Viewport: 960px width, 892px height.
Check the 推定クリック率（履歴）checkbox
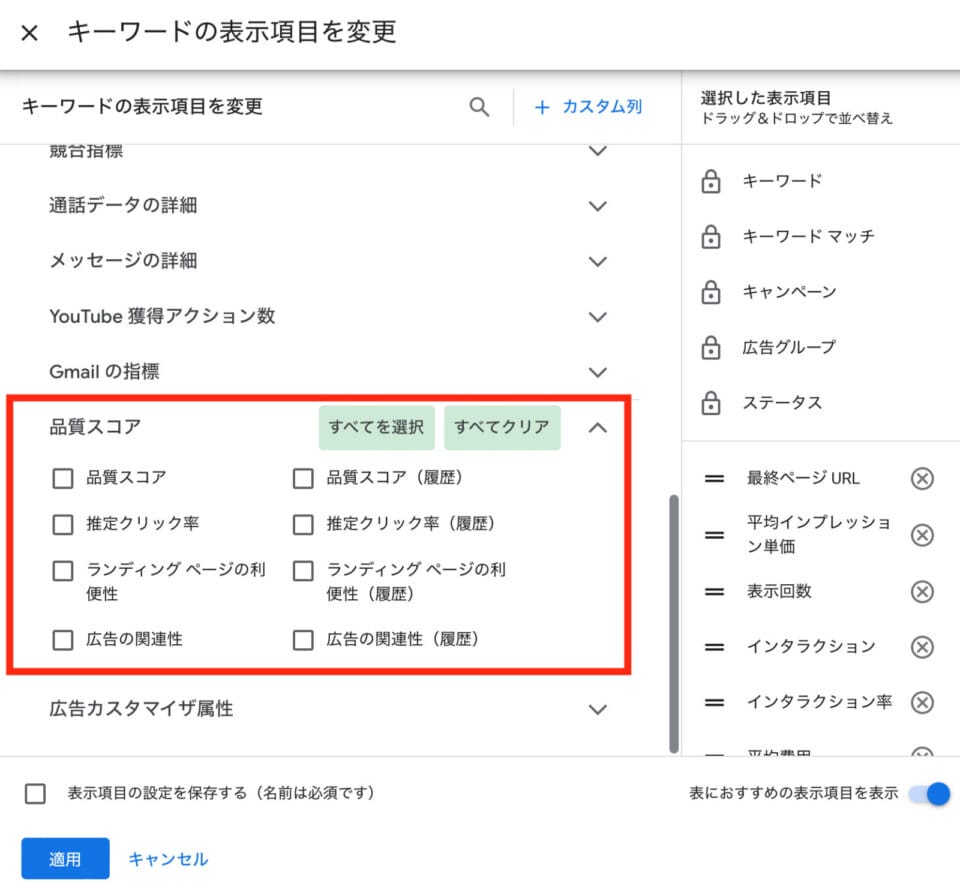pos(303,524)
